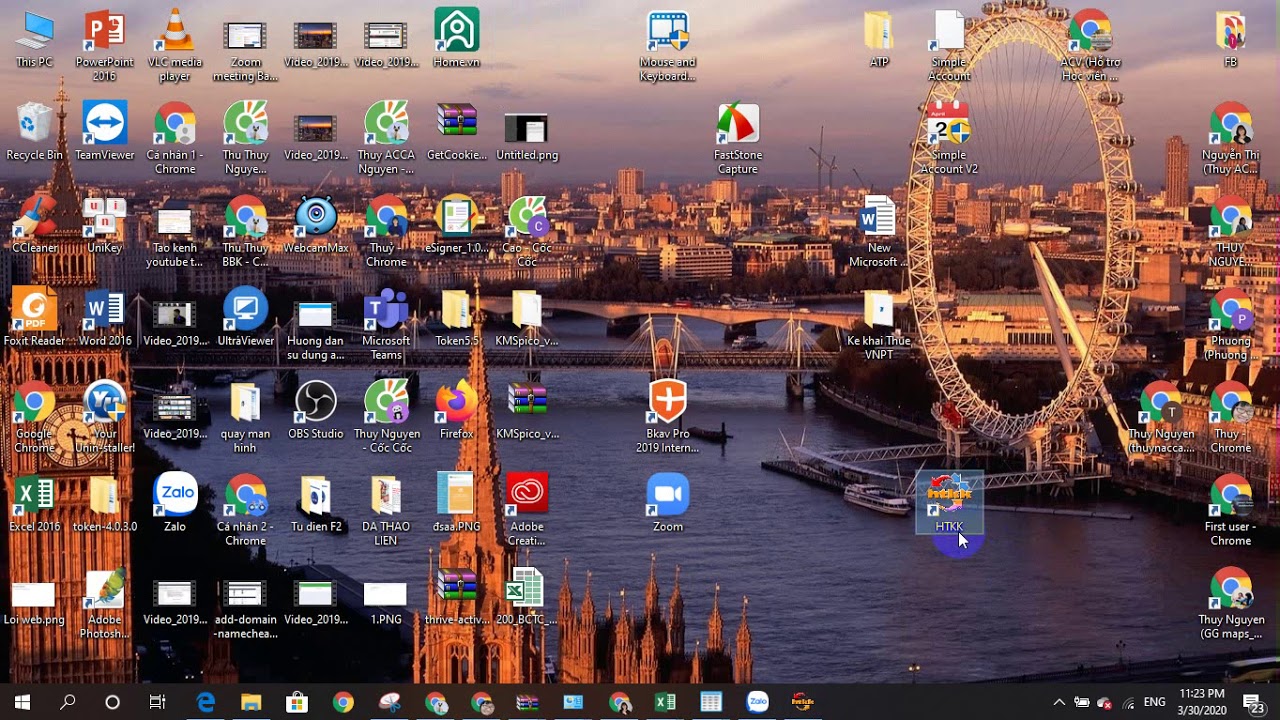Open the Adobe Photoshop shortcut
This screenshot has height=720, width=1280.
[x=105, y=603]
